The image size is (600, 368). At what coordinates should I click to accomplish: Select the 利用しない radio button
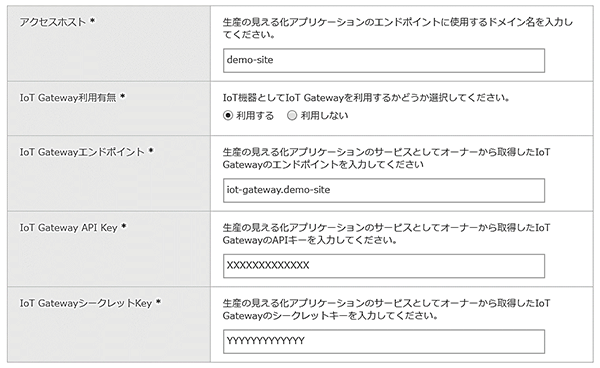(x=292, y=116)
